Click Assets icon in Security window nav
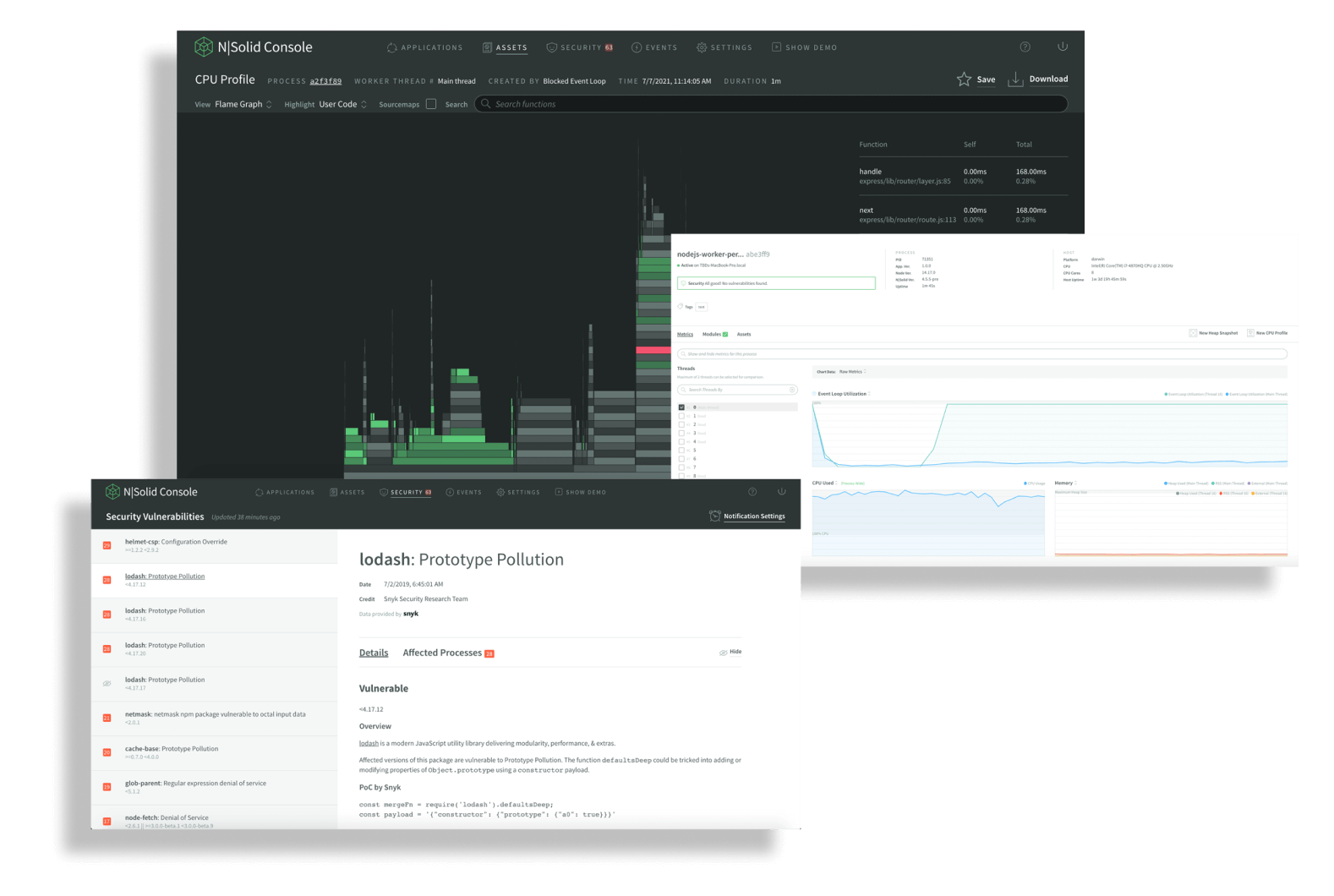The width and height of the screenshot is (1334, 896). pos(334,492)
